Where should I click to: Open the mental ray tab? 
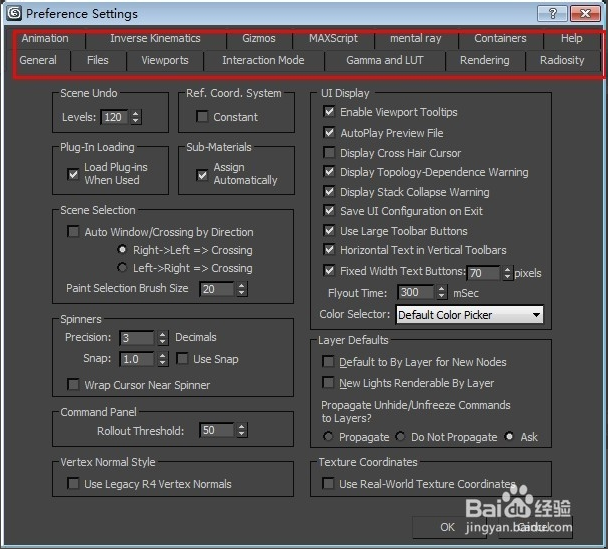coord(416,38)
